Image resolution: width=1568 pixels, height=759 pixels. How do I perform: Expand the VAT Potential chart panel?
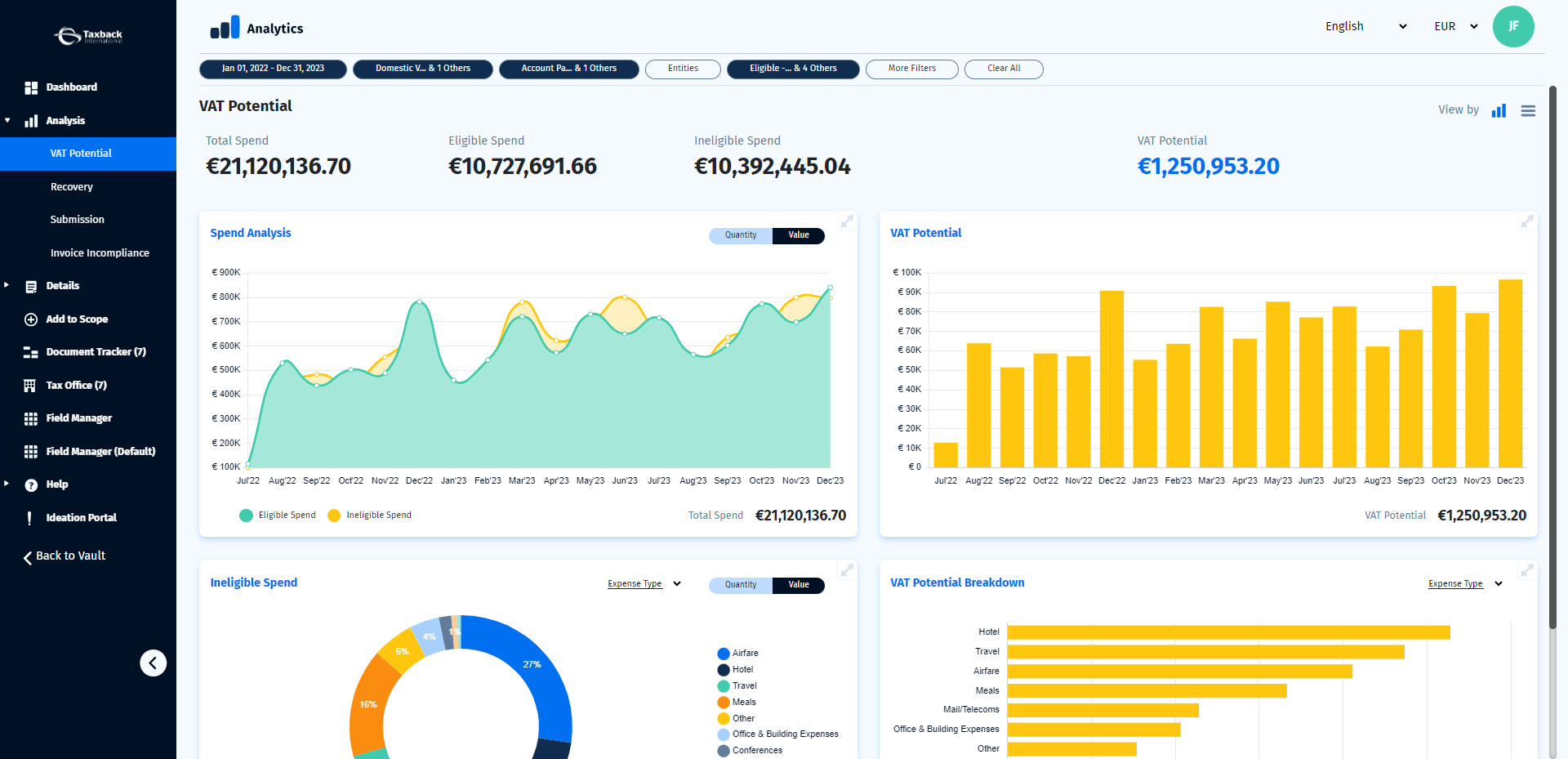[1527, 221]
